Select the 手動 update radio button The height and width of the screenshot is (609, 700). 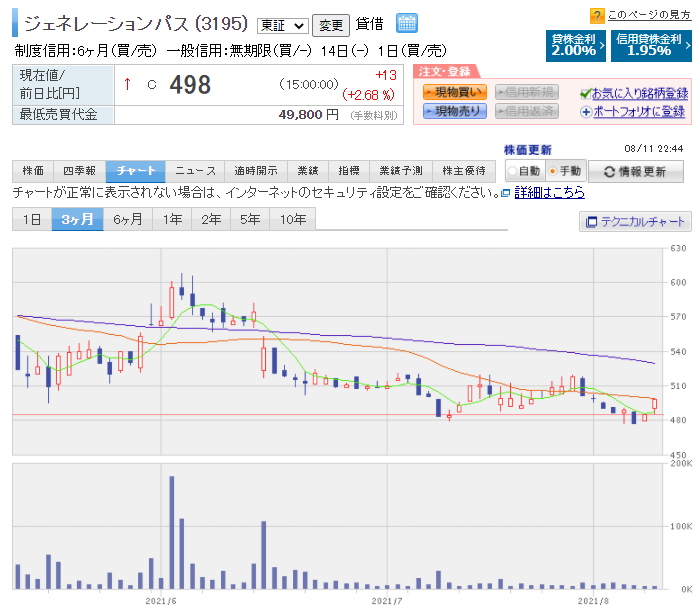pos(553,171)
